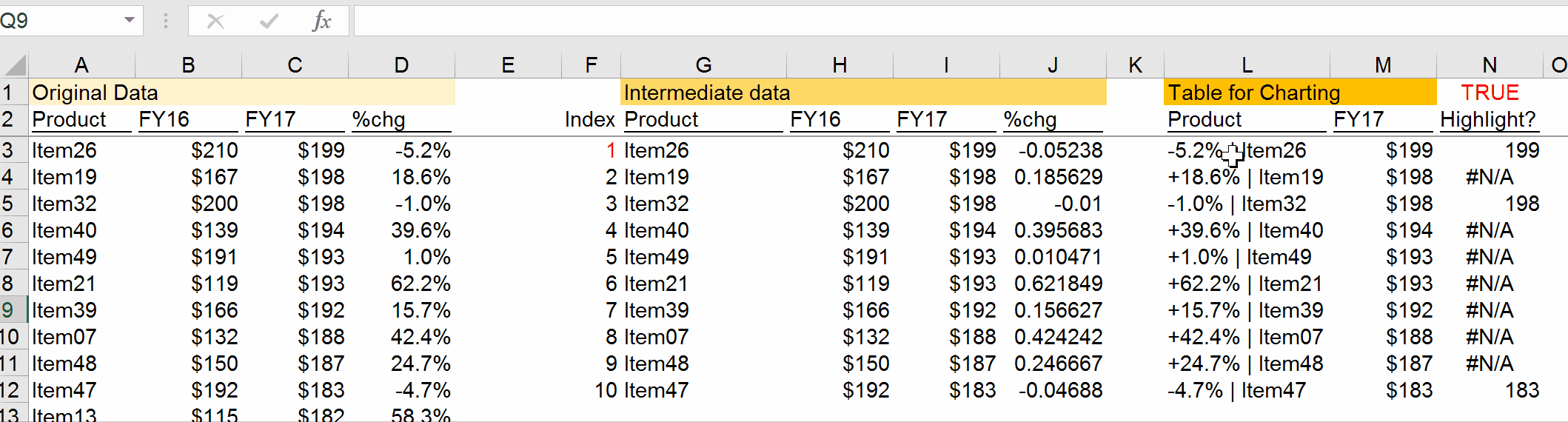Image resolution: width=1568 pixels, height=422 pixels.
Task: Select cell with Item40 in column A
Action: (65, 230)
